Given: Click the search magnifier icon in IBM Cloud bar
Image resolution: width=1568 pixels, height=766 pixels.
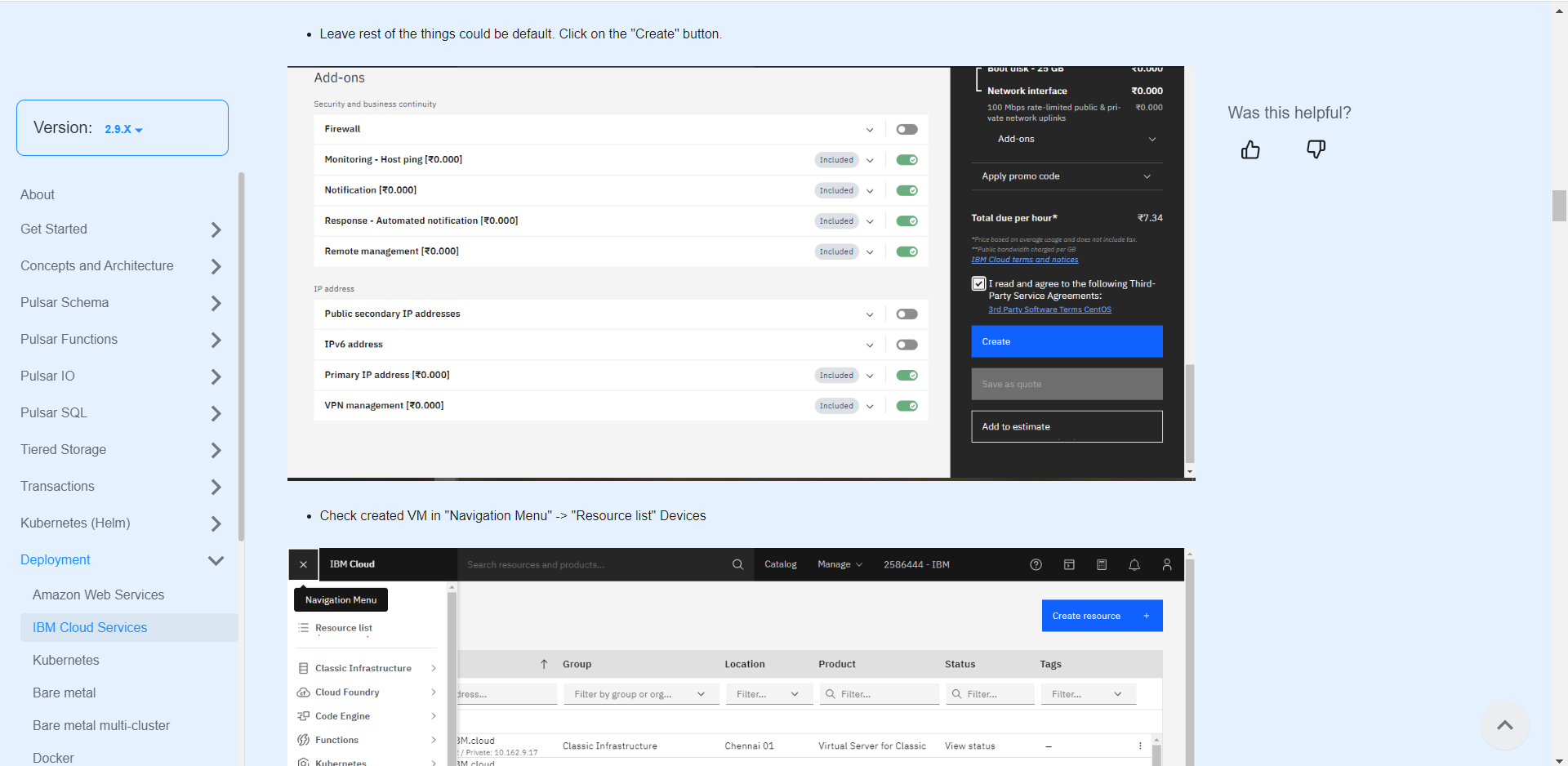Looking at the screenshot, I should (737, 564).
